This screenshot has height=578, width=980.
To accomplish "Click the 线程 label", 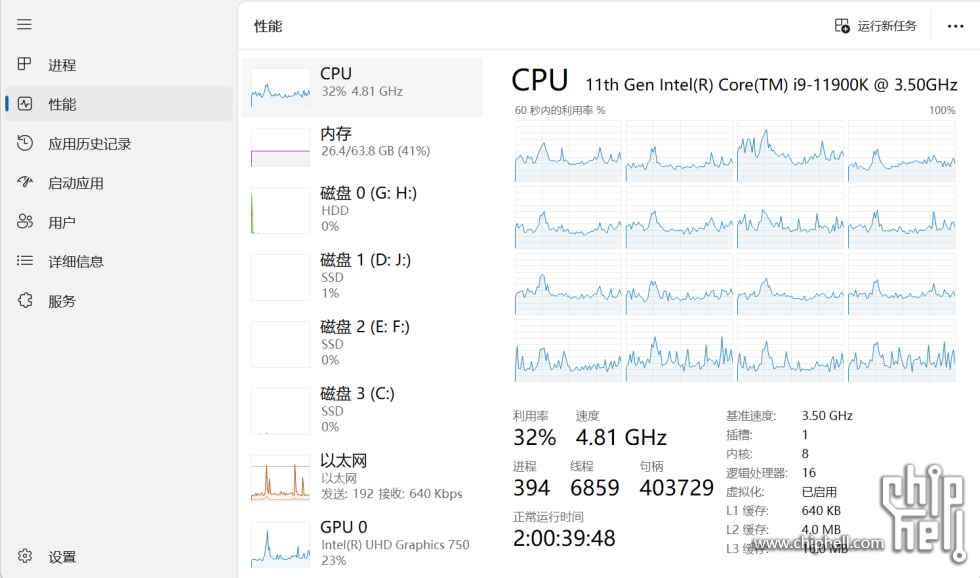I will pos(582,466).
